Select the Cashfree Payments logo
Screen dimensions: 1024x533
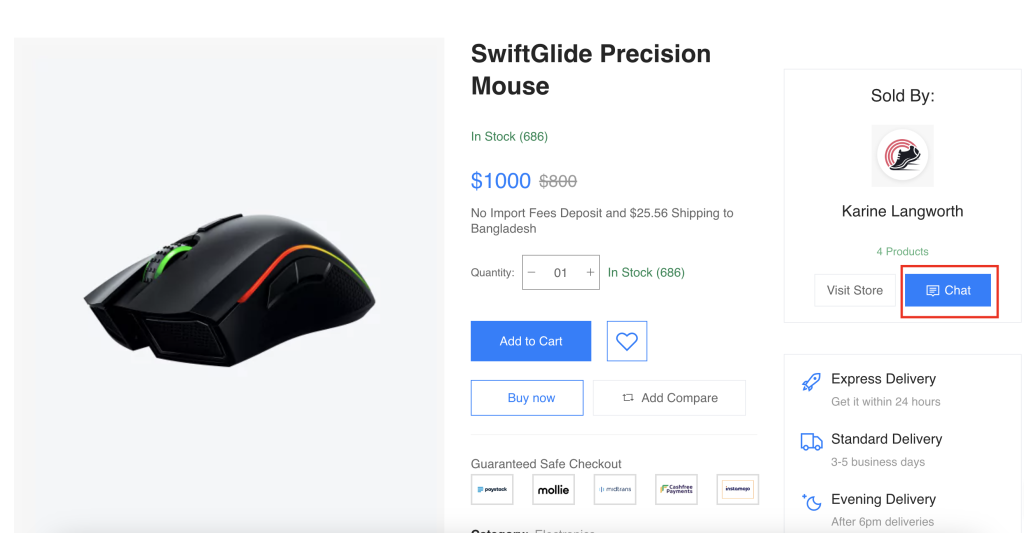pyautogui.click(x=676, y=489)
